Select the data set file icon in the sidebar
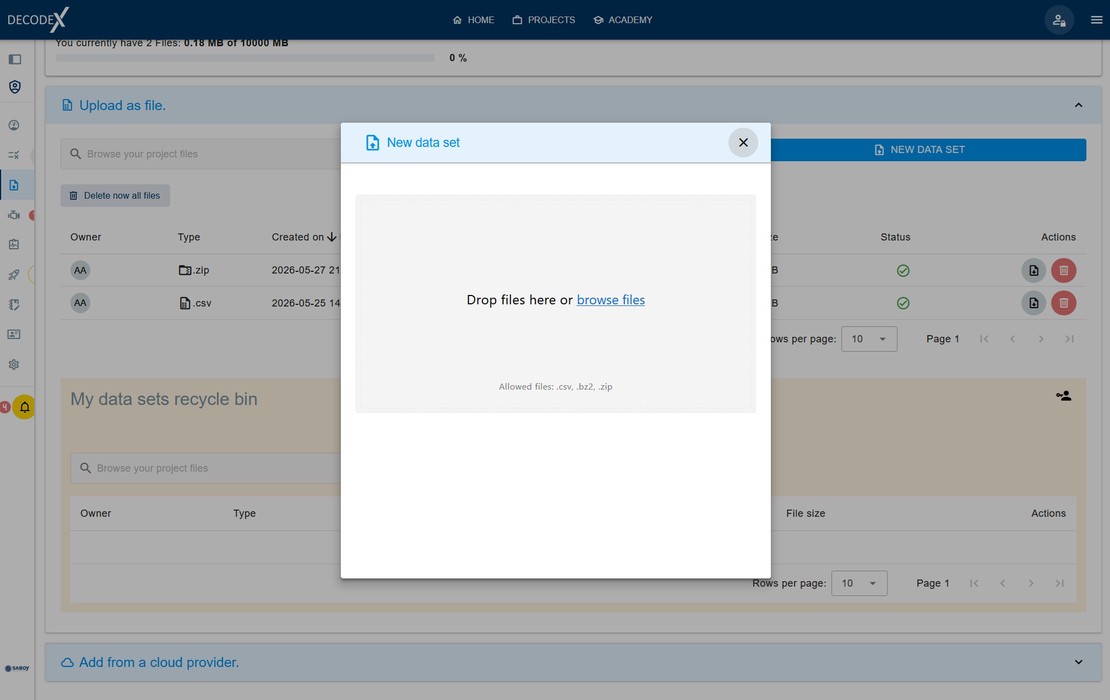The width and height of the screenshot is (1110, 700). tap(14, 185)
